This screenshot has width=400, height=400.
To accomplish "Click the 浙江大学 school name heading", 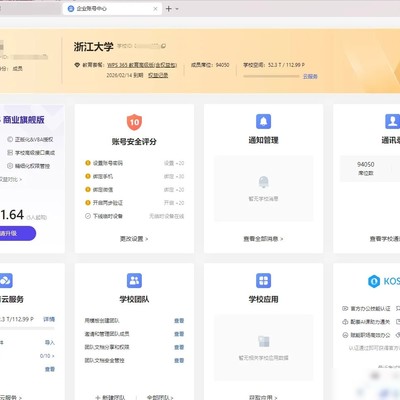I will click(x=94, y=47).
